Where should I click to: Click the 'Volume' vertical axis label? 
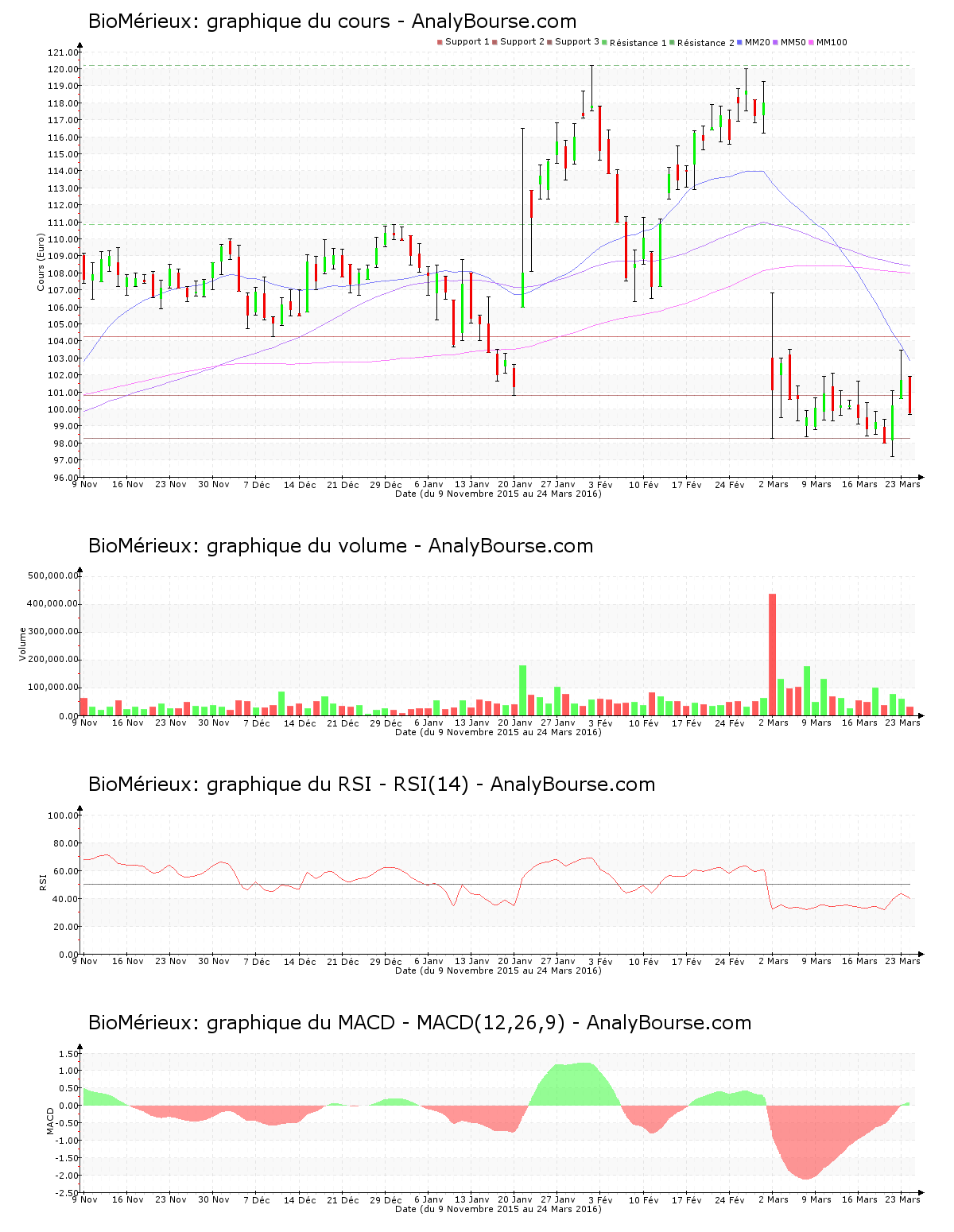[23, 644]
